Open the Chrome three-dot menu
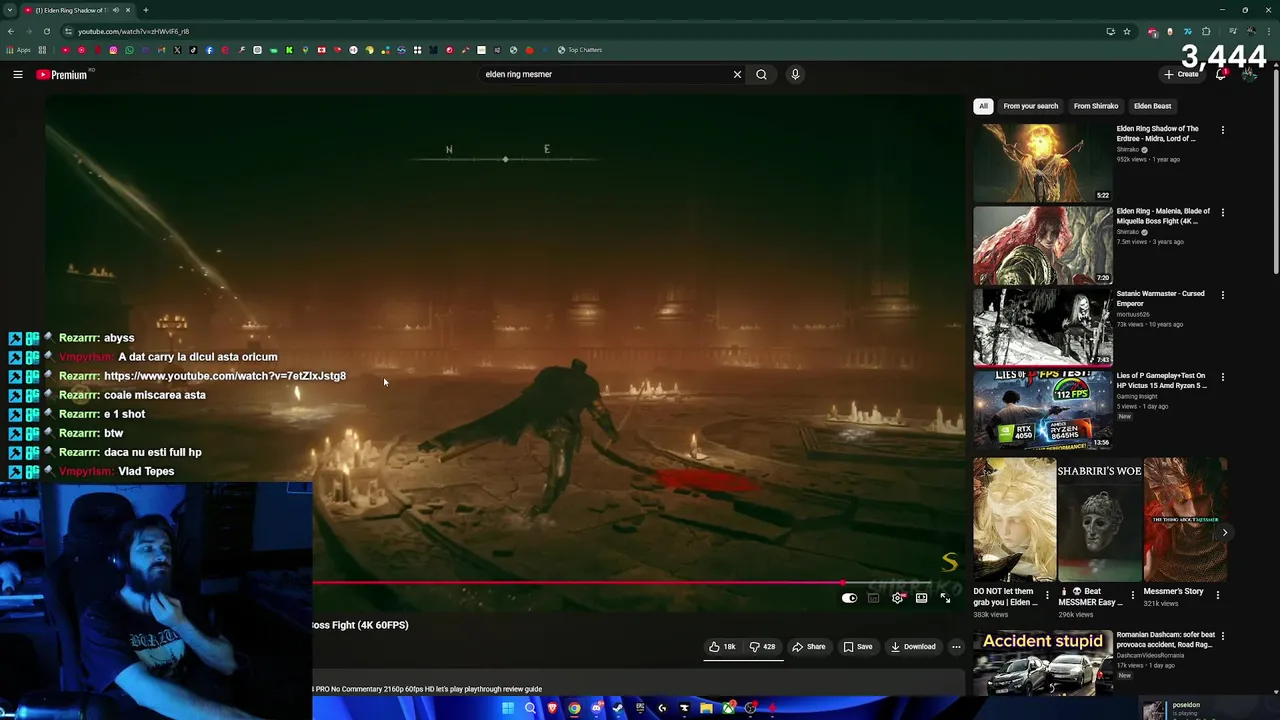1280x720 pixels. [x=1270, y=31]
